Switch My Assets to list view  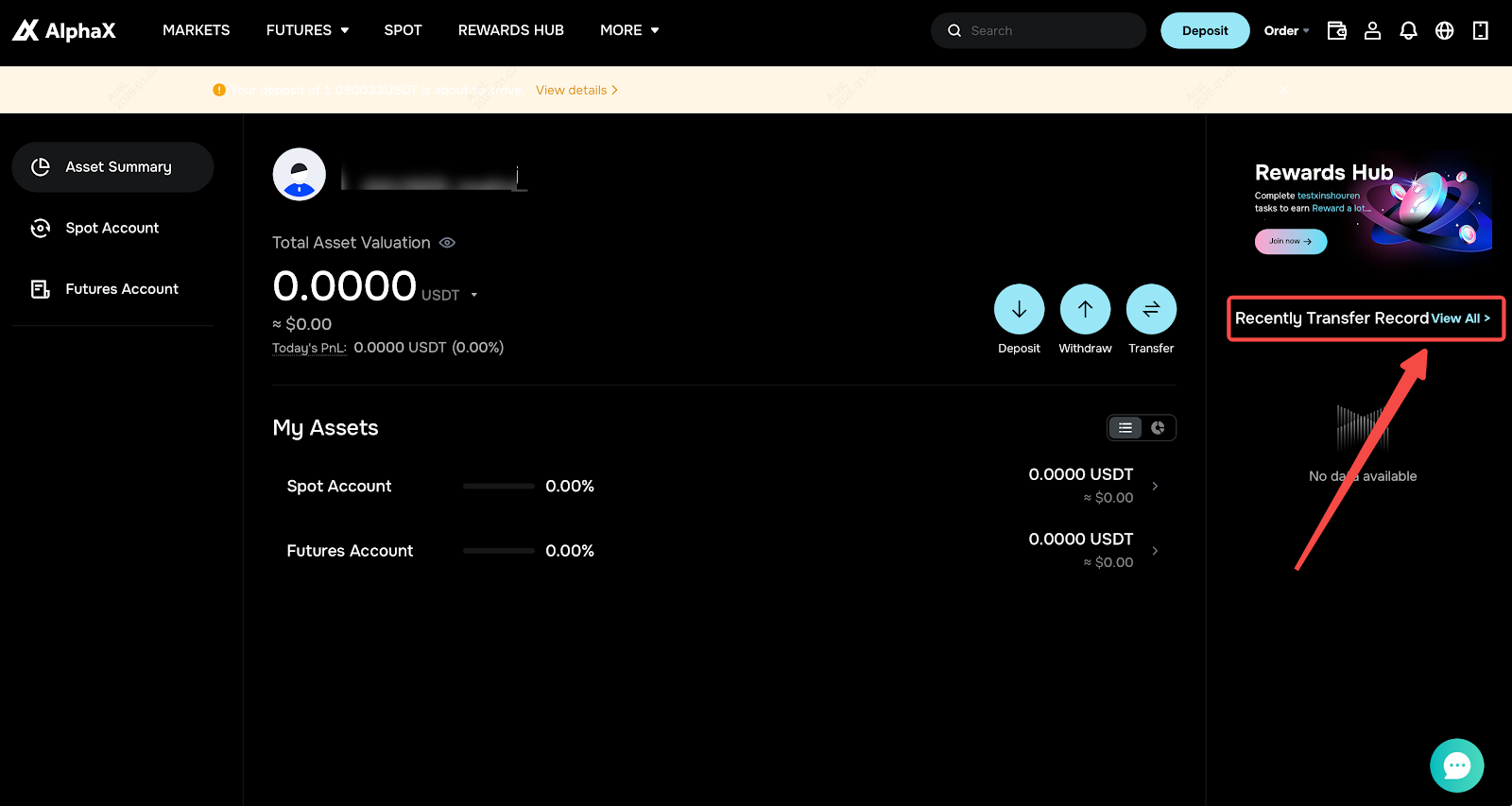[x=1125, y=428]
